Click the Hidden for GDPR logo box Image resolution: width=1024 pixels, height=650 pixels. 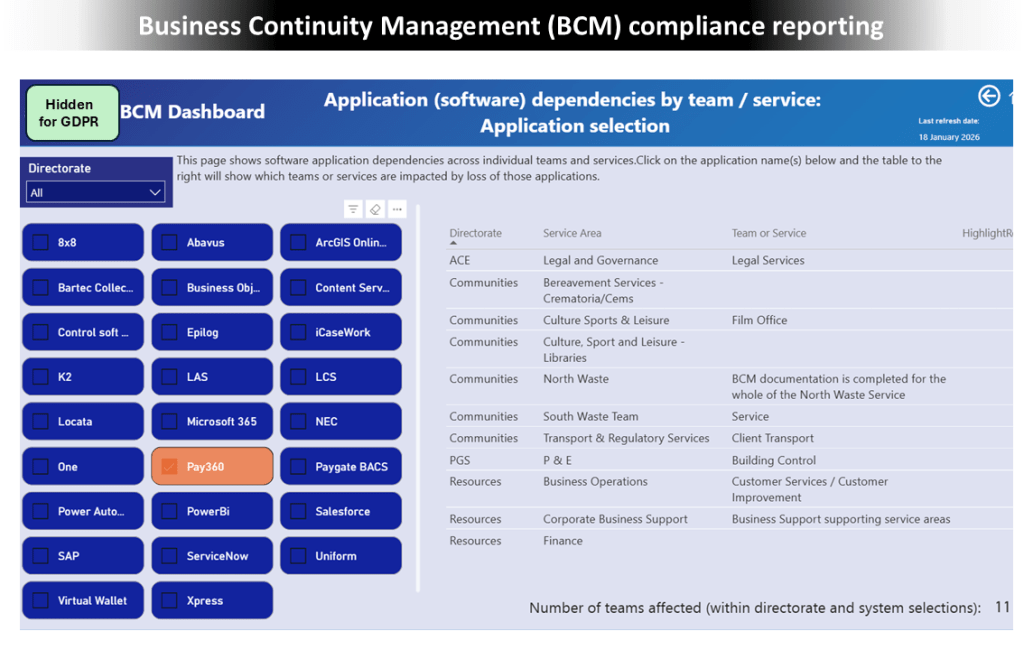click(72, 113)
